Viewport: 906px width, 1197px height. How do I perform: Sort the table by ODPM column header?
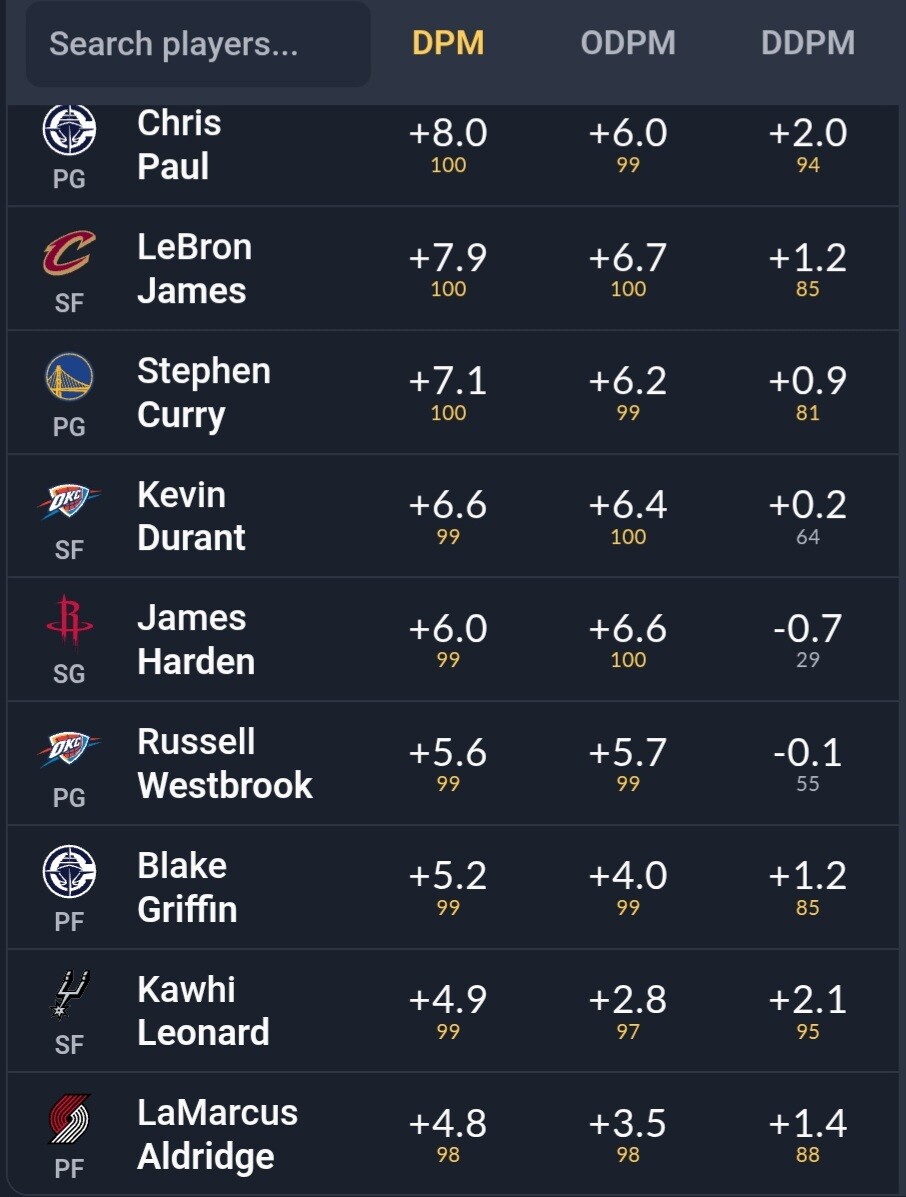(x=627, y=43)
